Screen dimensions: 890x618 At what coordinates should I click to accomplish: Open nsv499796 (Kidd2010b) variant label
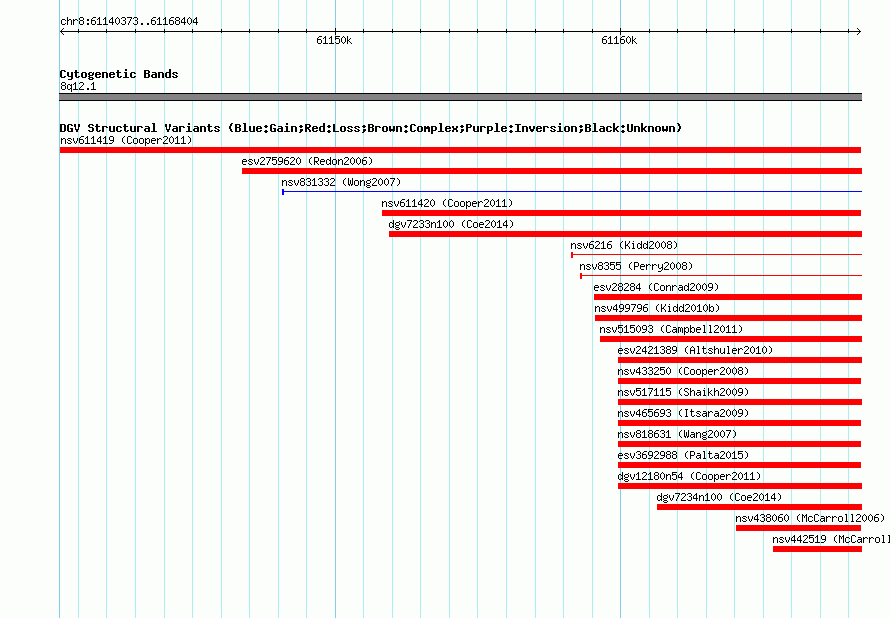click(657, 308)
